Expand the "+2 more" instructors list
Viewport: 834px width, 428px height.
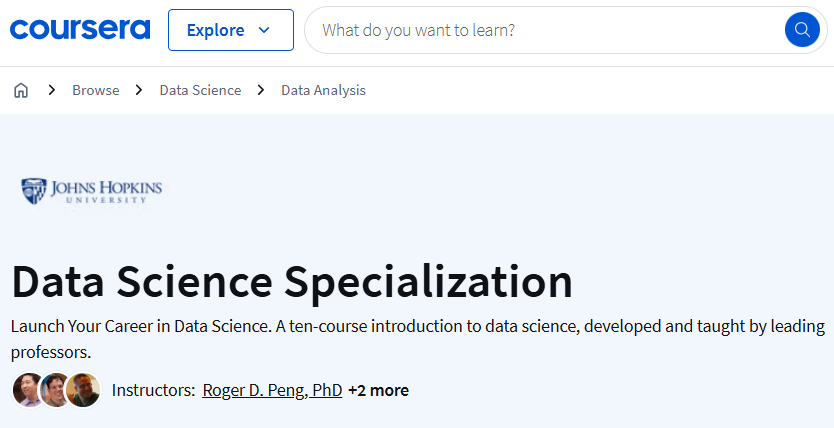[378, 390]
